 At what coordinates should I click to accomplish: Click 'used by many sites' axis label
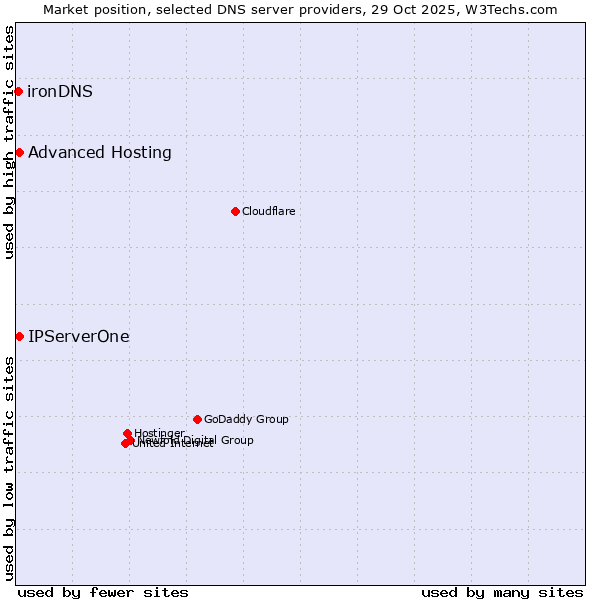[502, 592]
